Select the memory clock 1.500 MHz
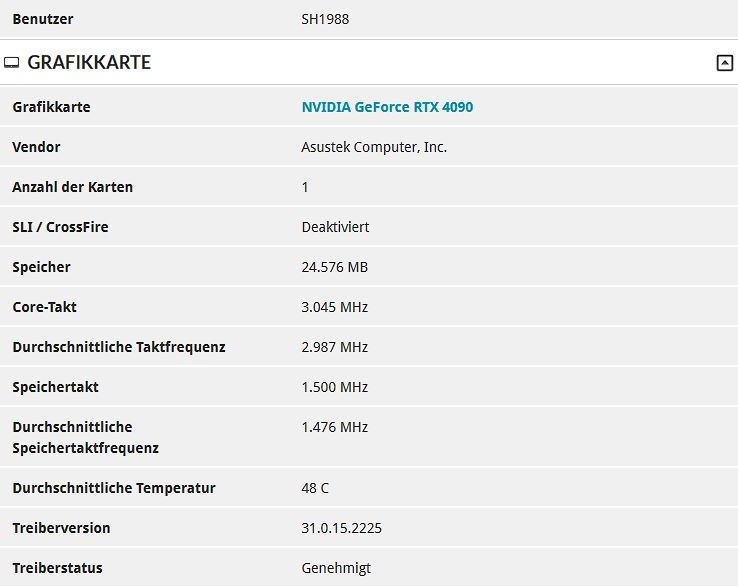The image size is (738, 587). 335,387
